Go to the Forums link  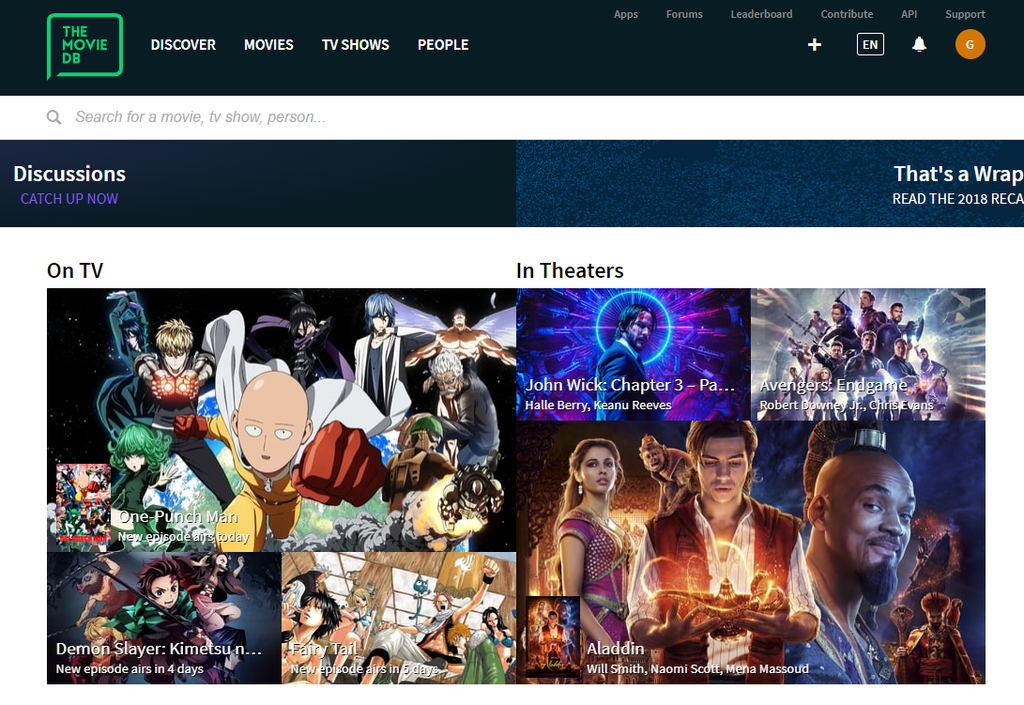click(x=684, y=14)
